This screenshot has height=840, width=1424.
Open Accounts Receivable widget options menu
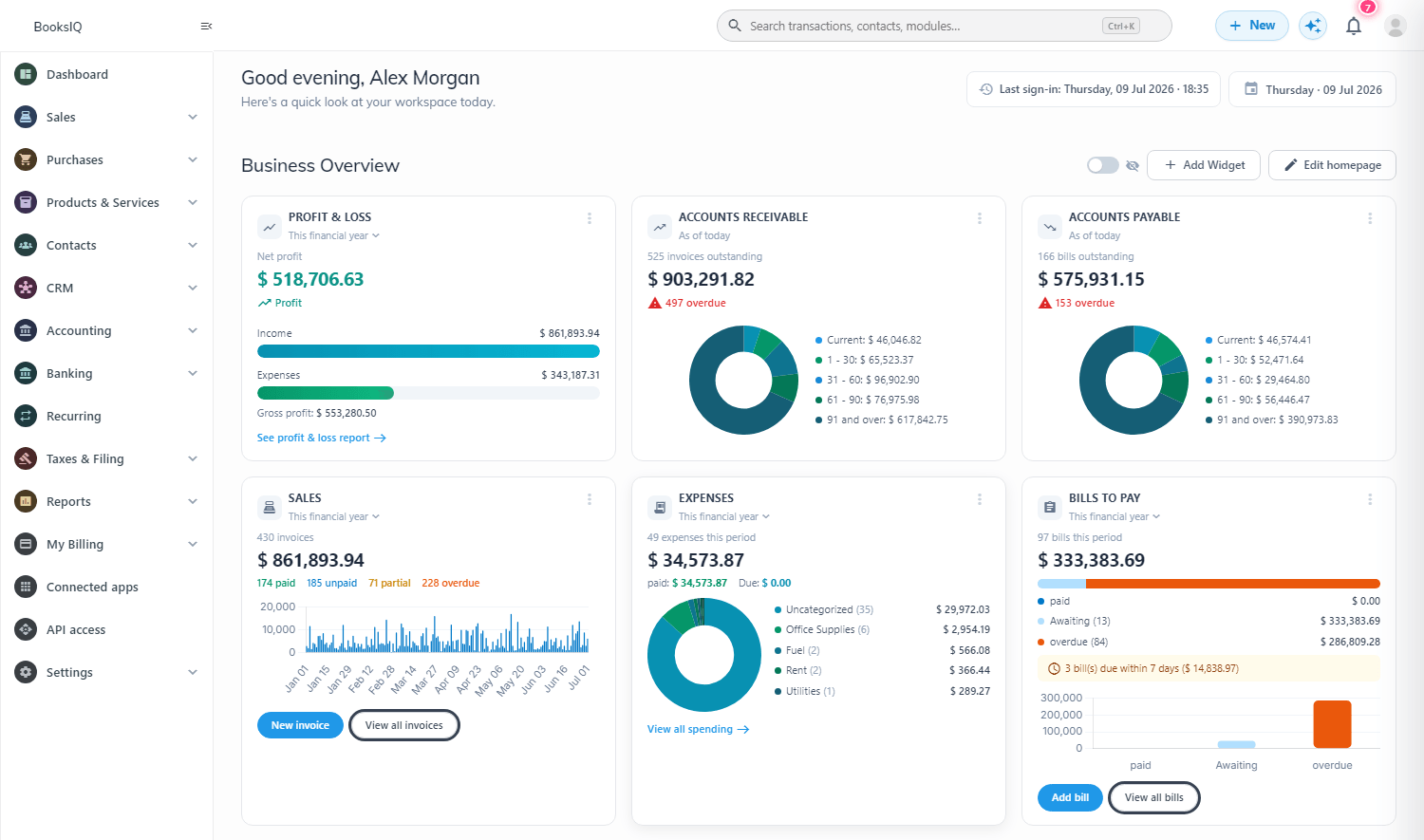coord(980,218)
